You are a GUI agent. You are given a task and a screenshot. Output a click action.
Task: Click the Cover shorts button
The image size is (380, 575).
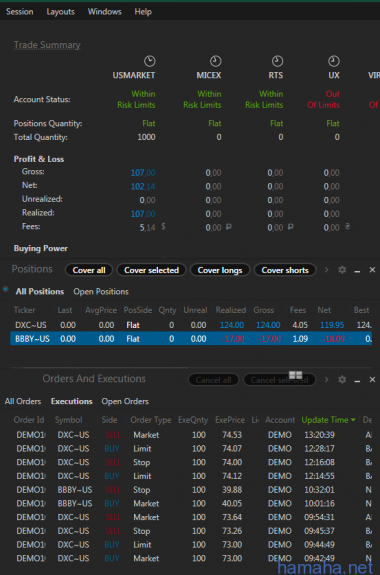coord(285,270)
